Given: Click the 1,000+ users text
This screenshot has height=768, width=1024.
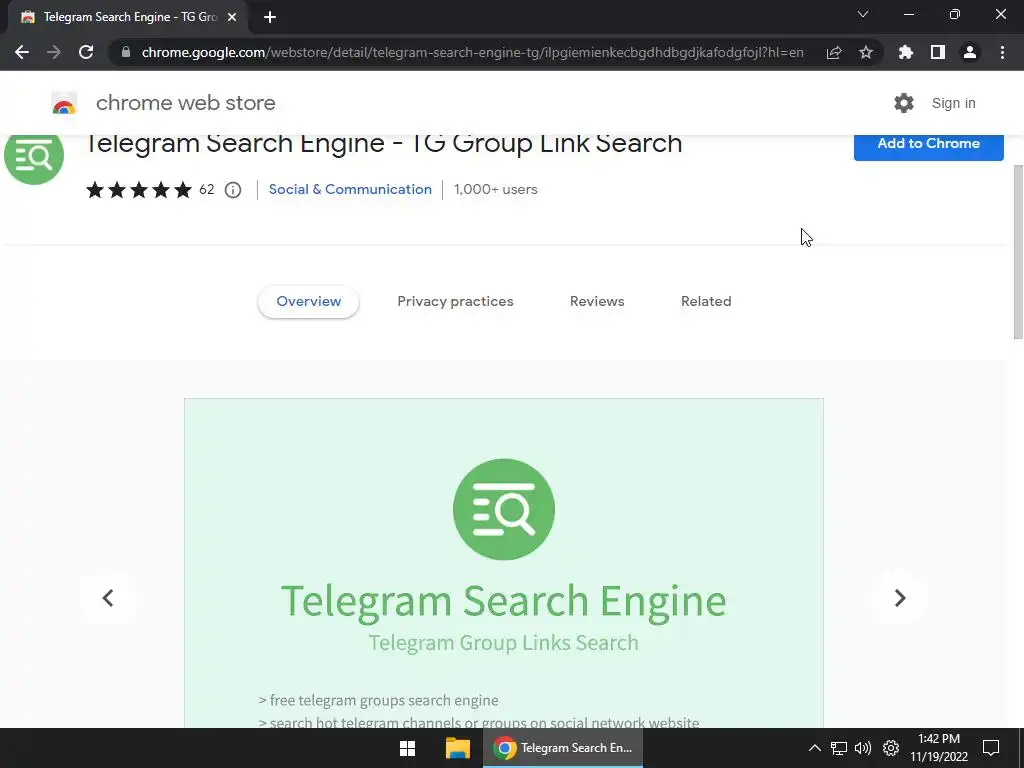Looking at the screenshot, I should [496, 189].
